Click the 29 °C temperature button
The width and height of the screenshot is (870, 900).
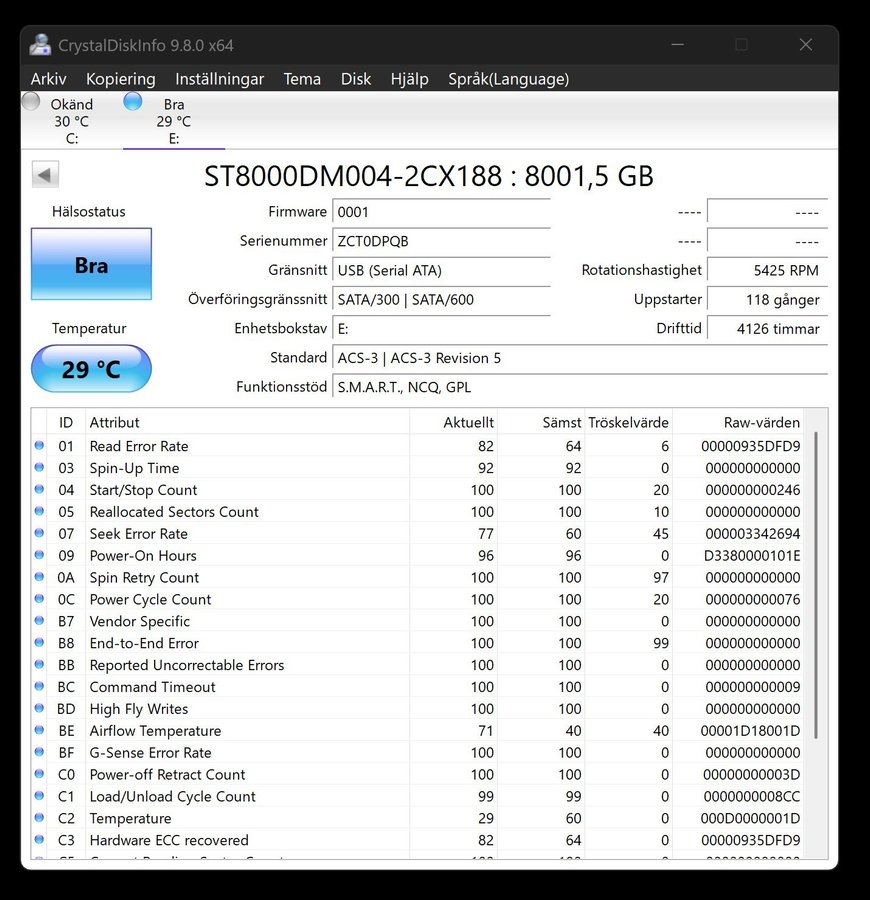pos(91,368)
